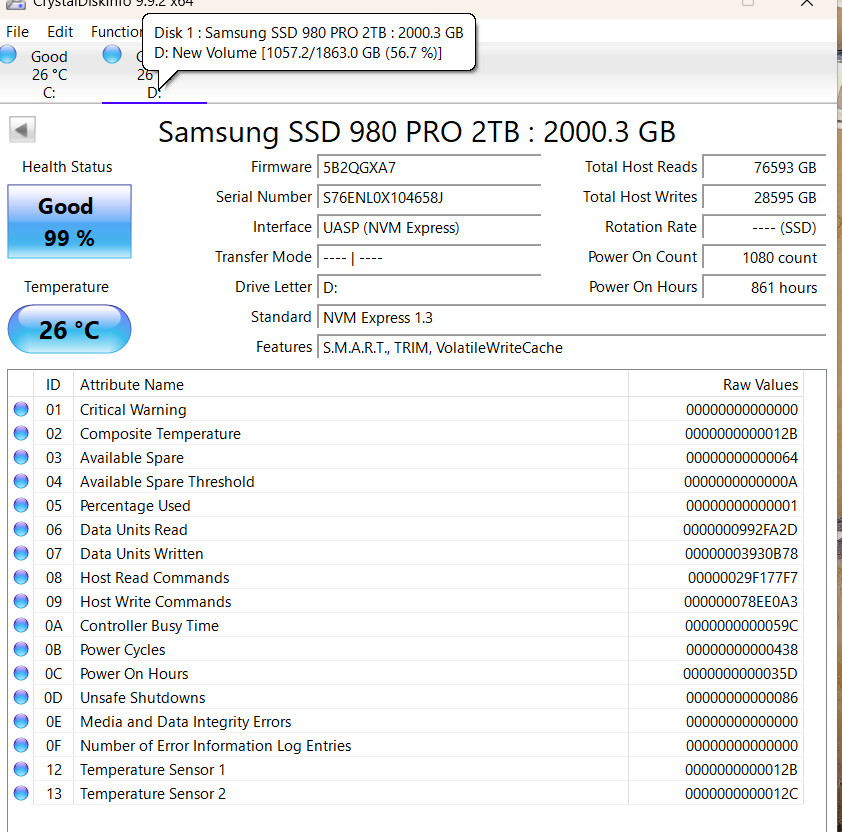Open the File menu

coord(17,32)
